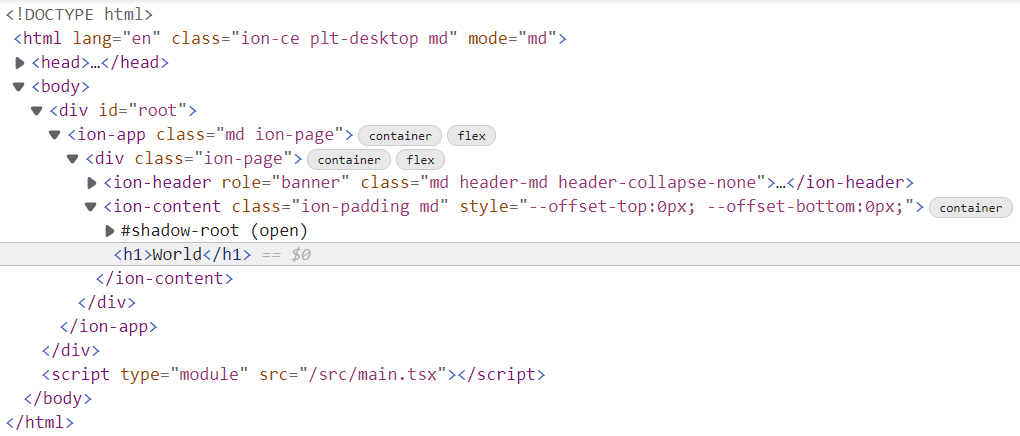The image size is (1020, 436).
Task: Select the script type="module" element
Action: (293, 375)
